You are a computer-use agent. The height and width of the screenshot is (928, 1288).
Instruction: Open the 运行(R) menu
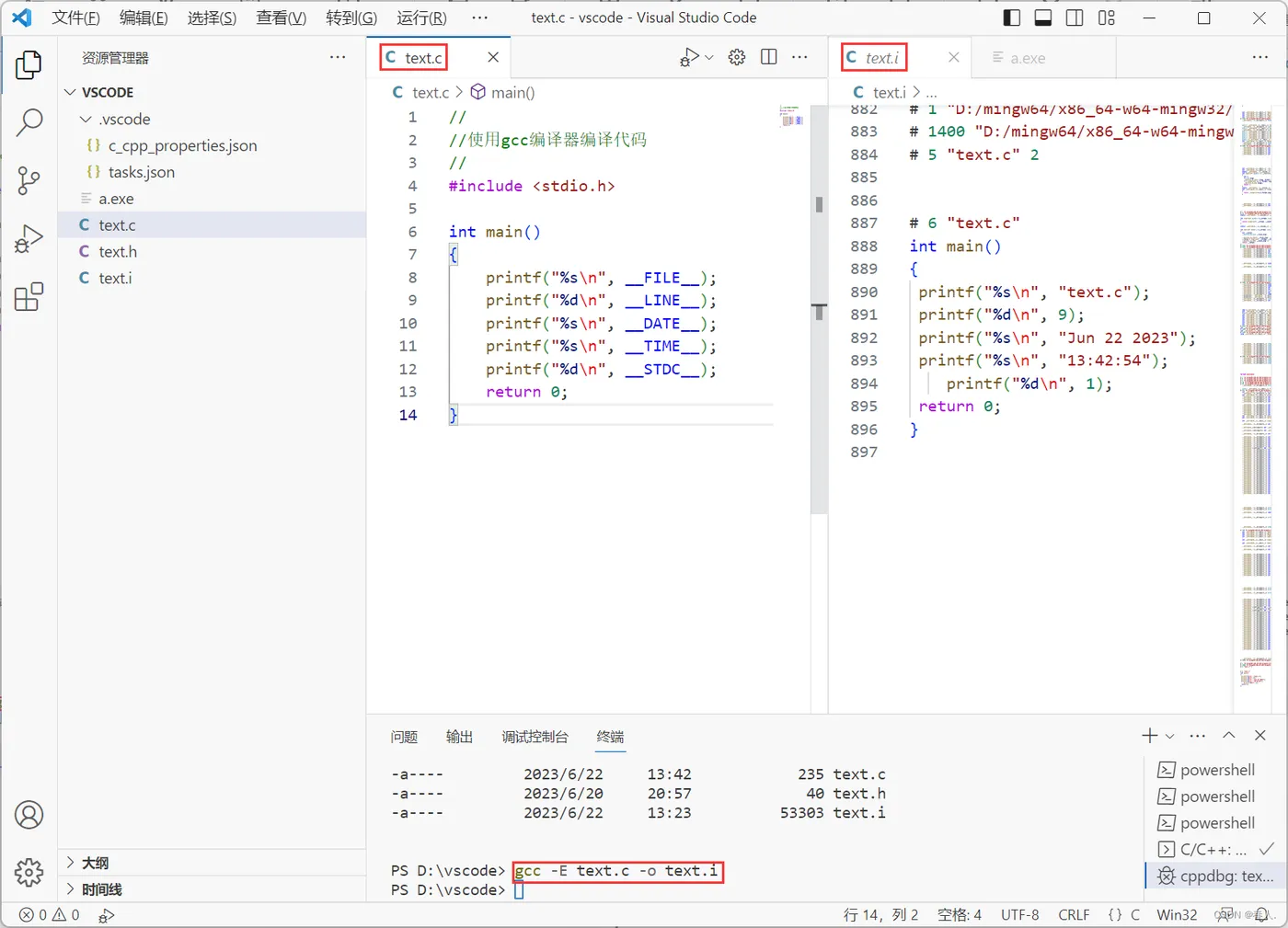pos(421,17)
